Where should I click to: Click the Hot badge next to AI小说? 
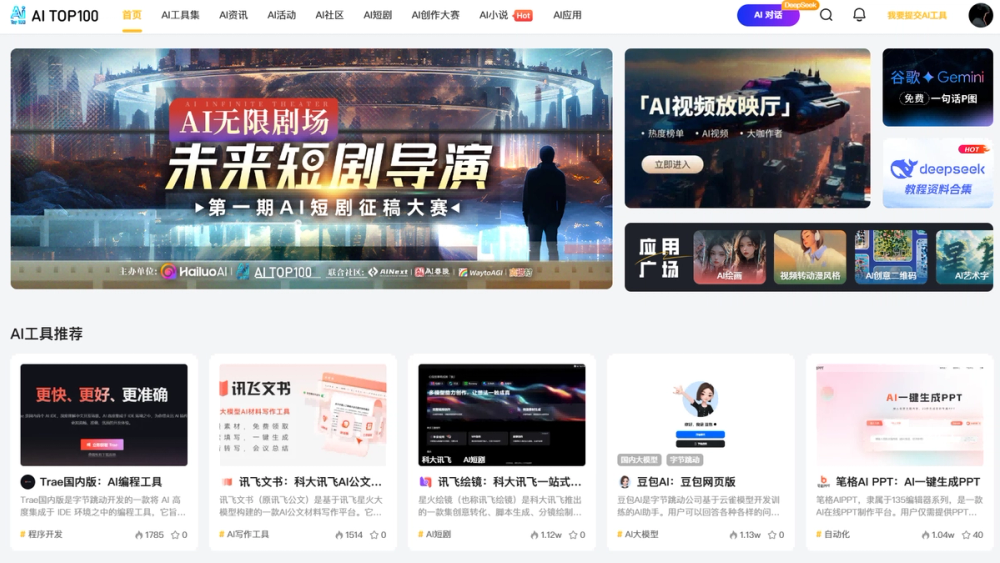tap(523, 15)
